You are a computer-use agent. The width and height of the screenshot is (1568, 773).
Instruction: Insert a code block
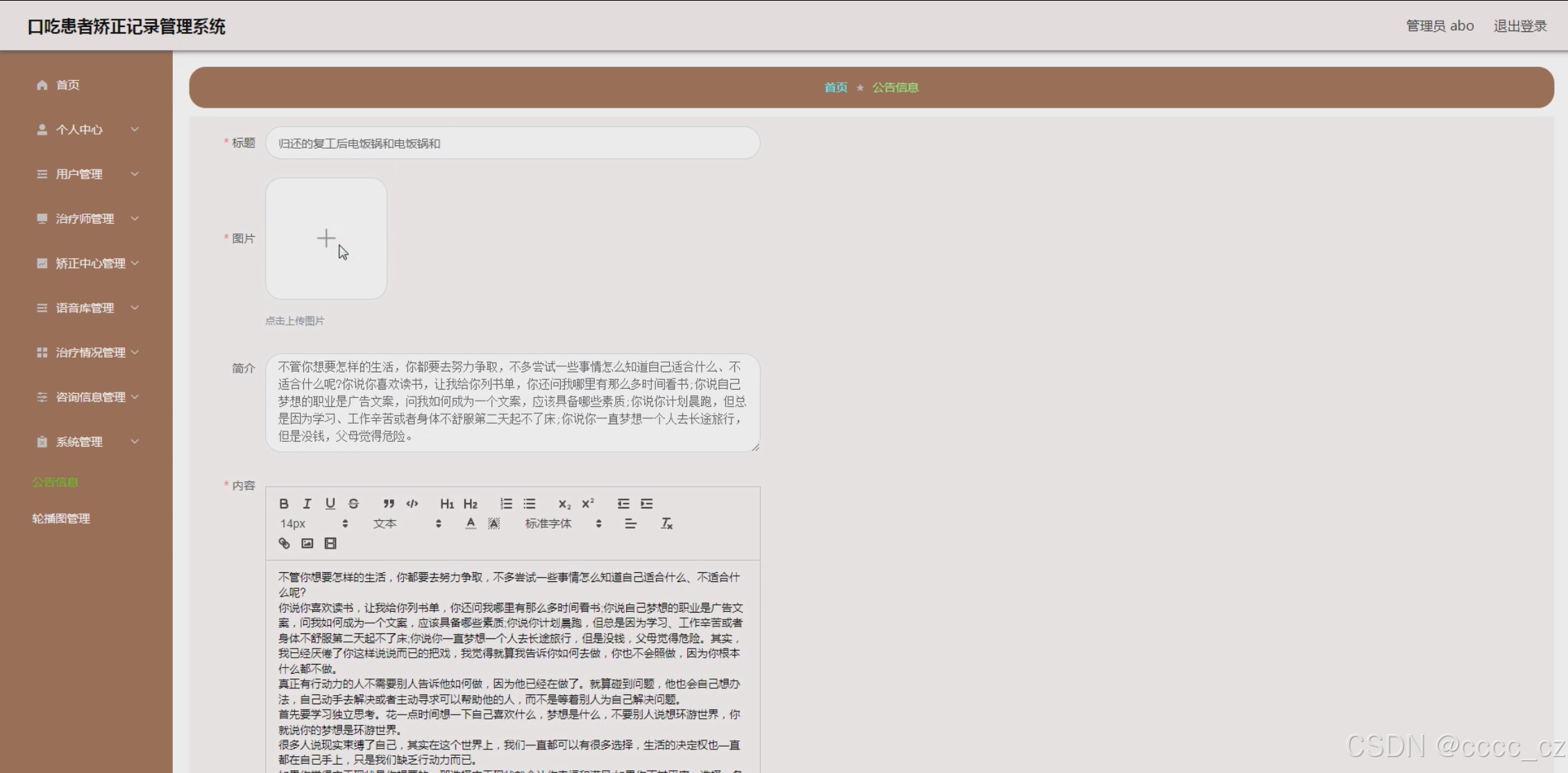[412, 504]
